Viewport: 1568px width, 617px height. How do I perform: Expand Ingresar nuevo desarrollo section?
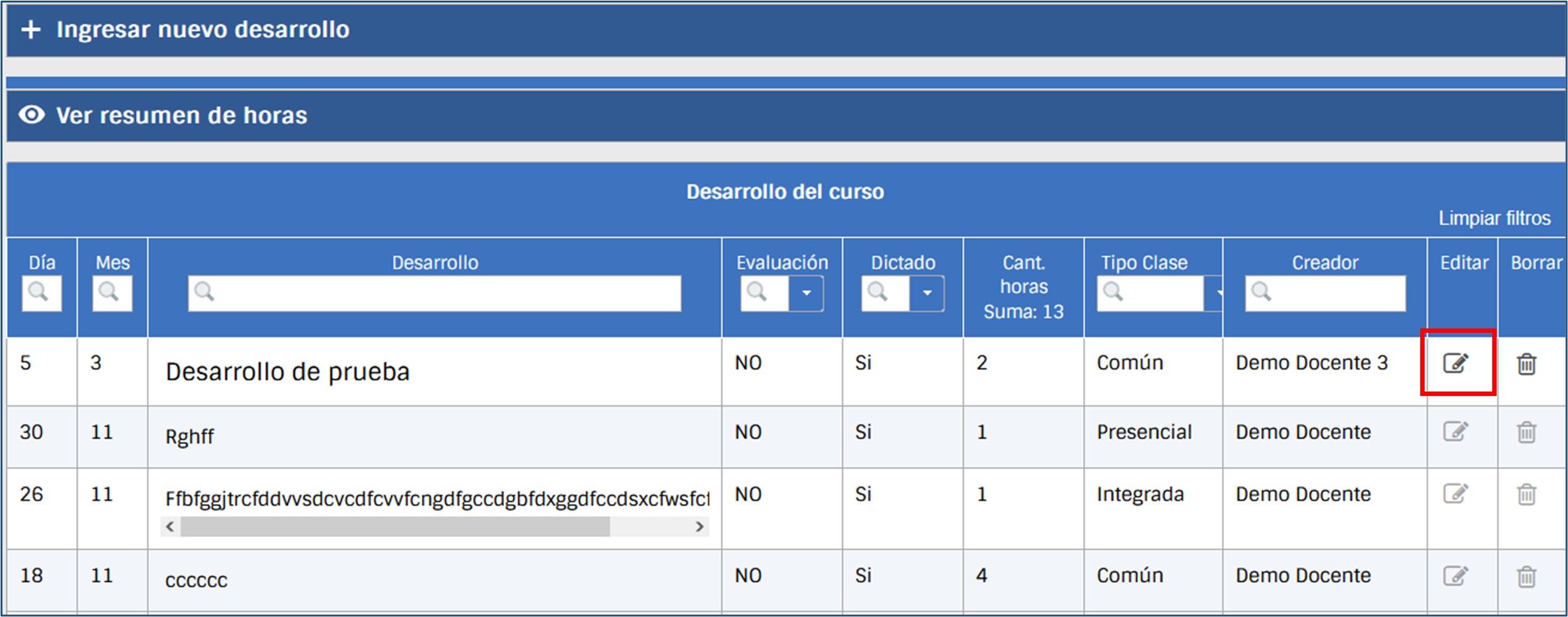202,30
